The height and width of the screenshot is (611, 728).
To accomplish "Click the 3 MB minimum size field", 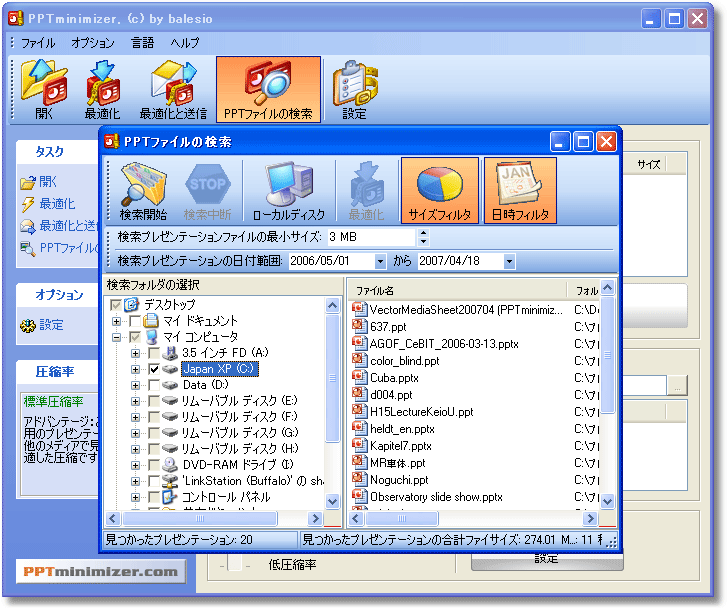I will tap(371, 237).
